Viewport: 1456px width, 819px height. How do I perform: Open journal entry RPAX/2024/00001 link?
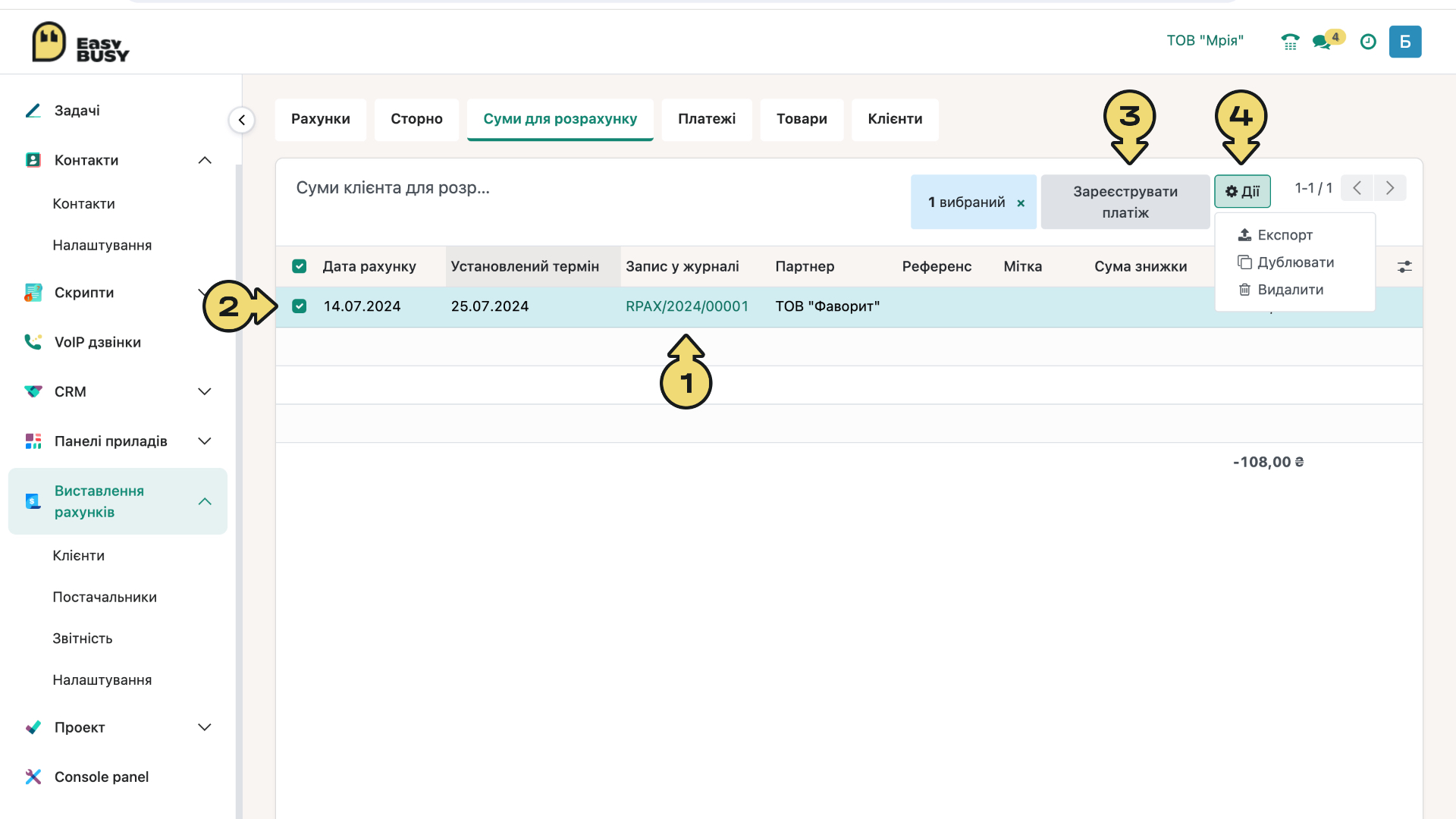pyautogui.click(x=687, y=306)
